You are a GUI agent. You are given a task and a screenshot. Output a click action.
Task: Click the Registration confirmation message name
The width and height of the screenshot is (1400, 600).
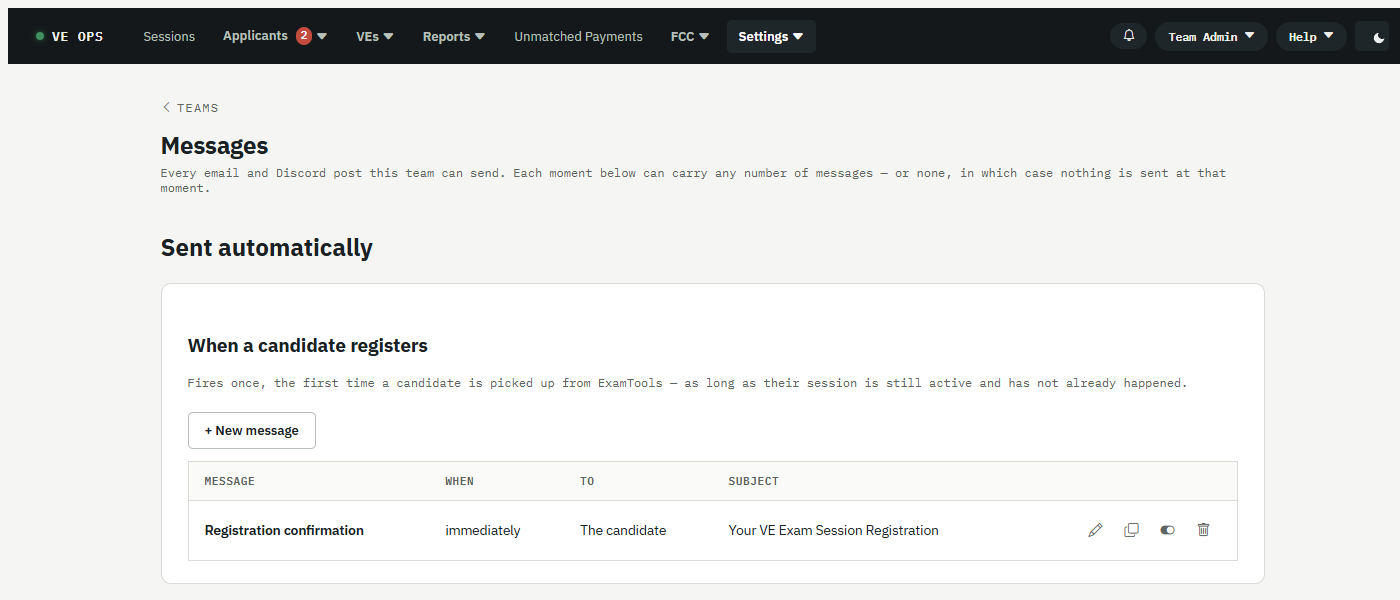tap(284, 530)
